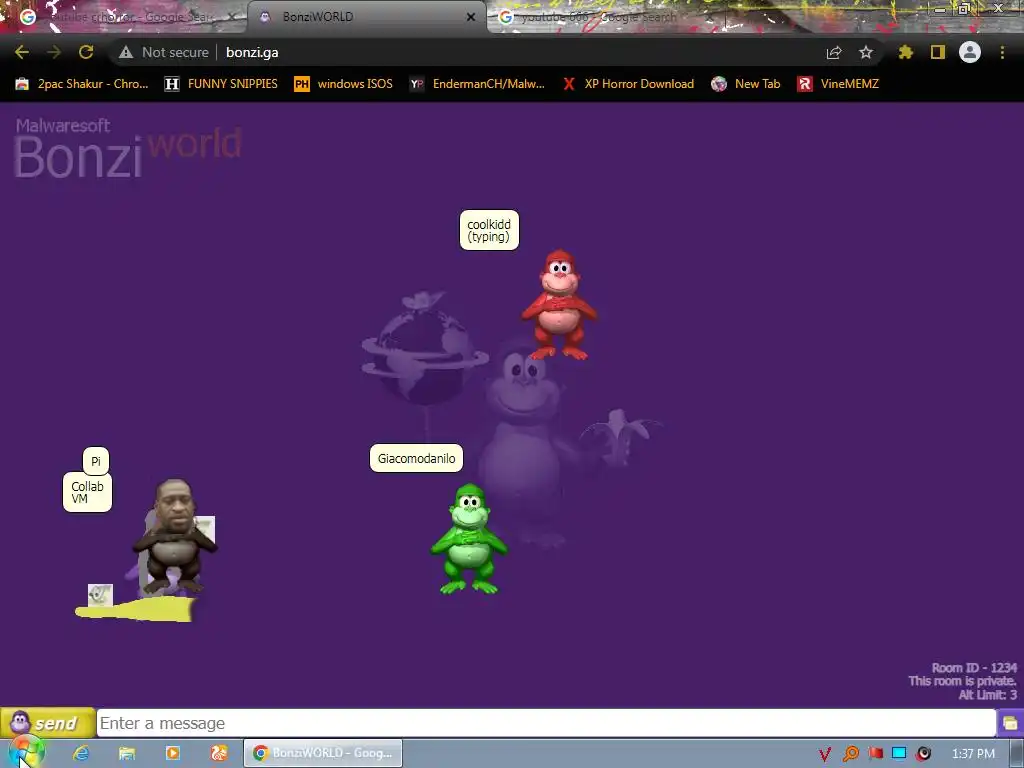
Task: Open Chrome's three-dot menu
Action: pos(1002,52)
